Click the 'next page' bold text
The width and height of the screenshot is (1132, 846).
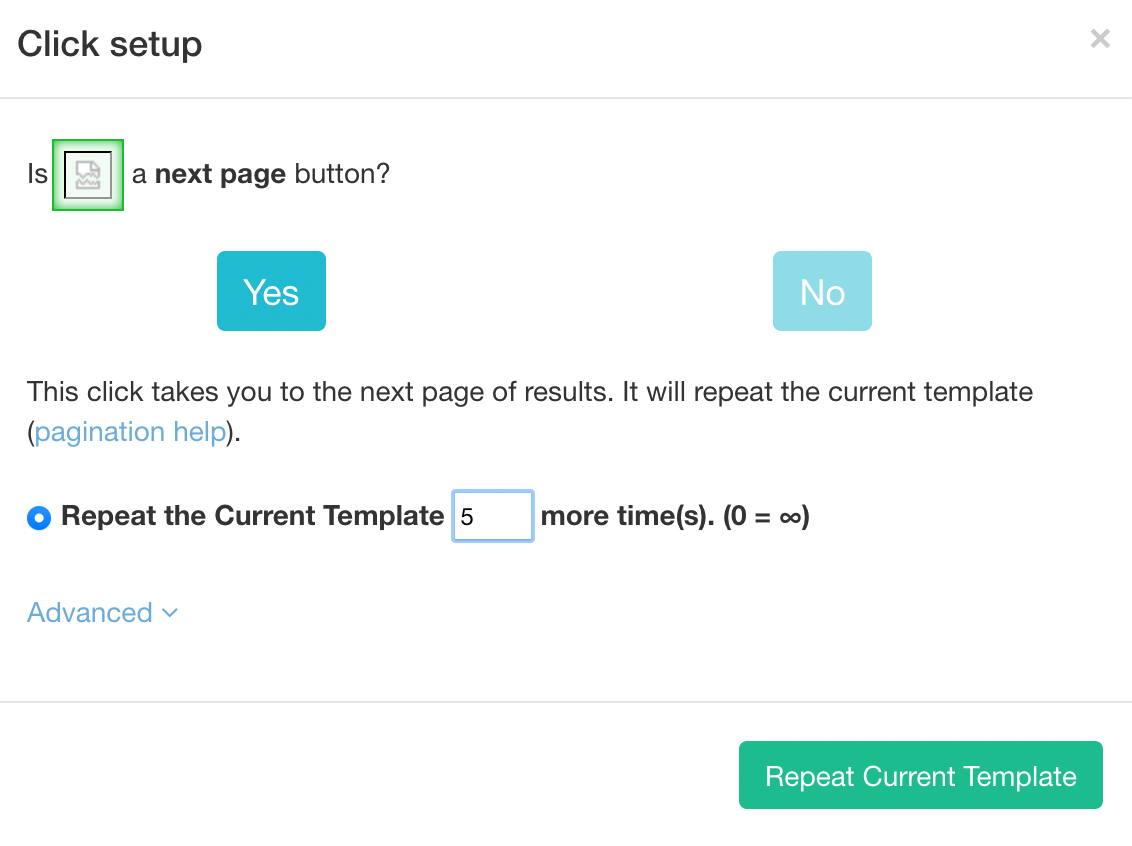[220, 174]
